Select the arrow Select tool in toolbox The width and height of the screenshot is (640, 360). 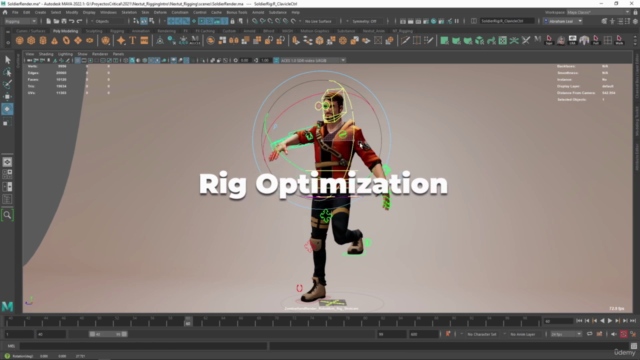point(7,60)
